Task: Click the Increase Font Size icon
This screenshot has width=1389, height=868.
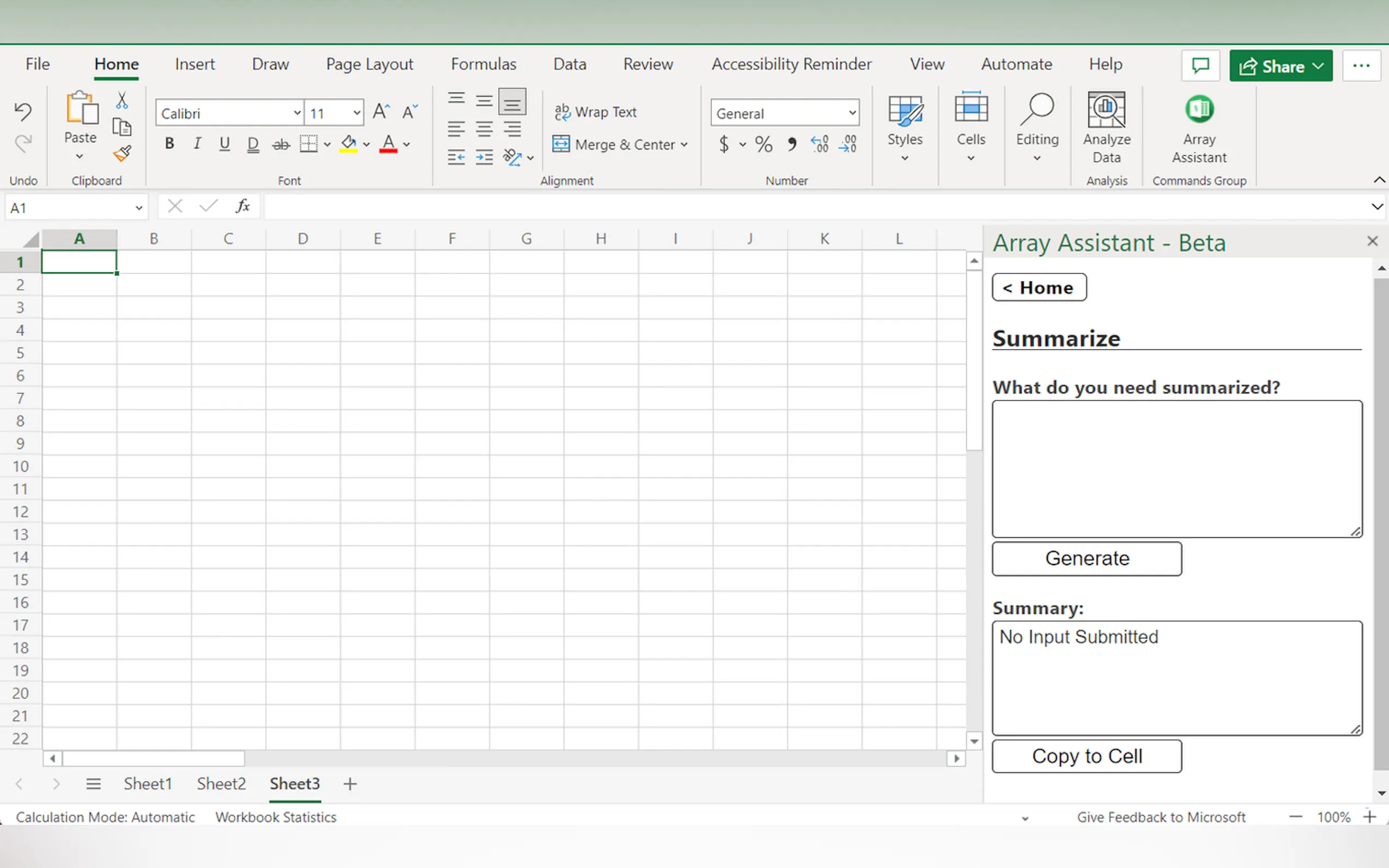Action: 381,112
